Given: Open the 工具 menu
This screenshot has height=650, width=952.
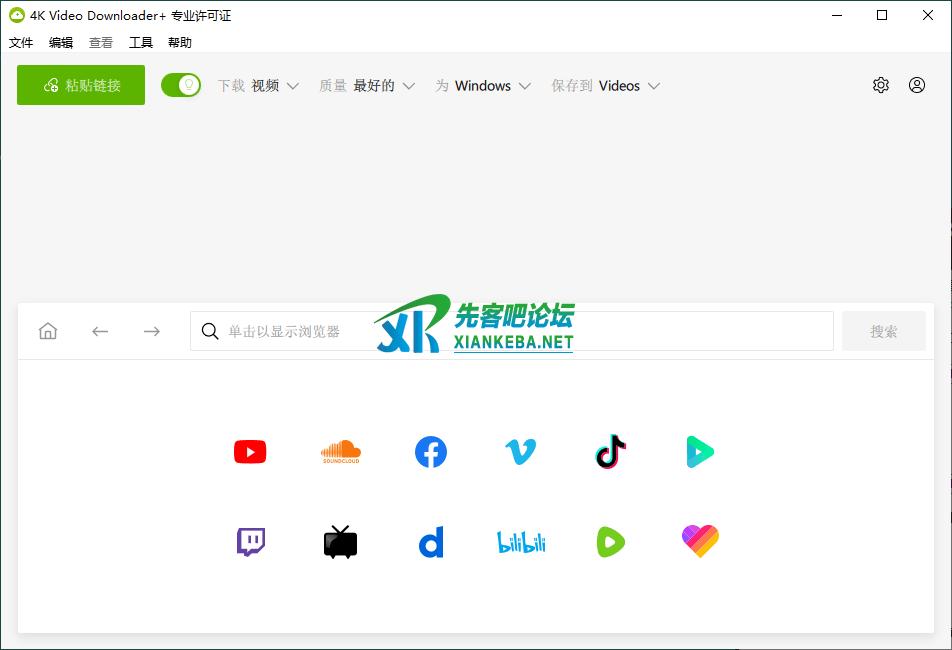Looking at the screenshot, I should click(x=140, y=42).
